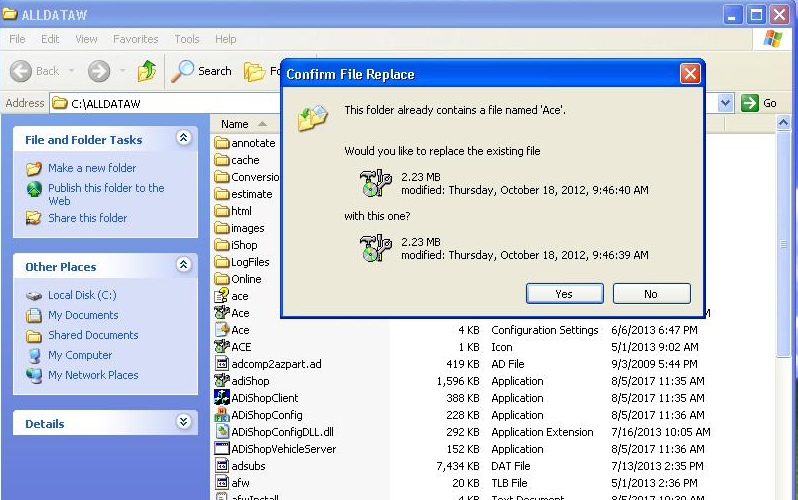Select the ACE icon file
798x500 pixels.
point(222,347)
